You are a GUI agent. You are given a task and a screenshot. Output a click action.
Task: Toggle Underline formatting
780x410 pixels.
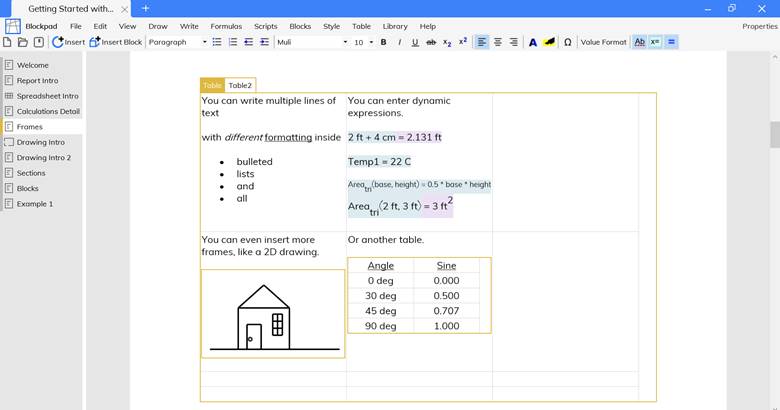(415, 42)
